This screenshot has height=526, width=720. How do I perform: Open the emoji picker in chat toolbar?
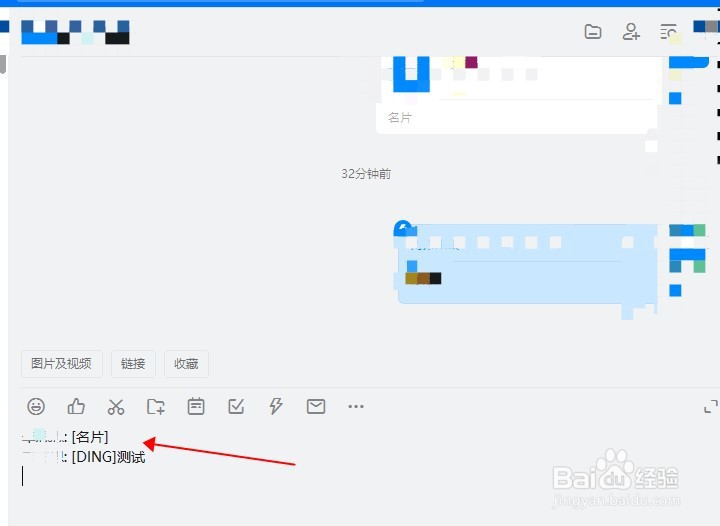(36, 406)
